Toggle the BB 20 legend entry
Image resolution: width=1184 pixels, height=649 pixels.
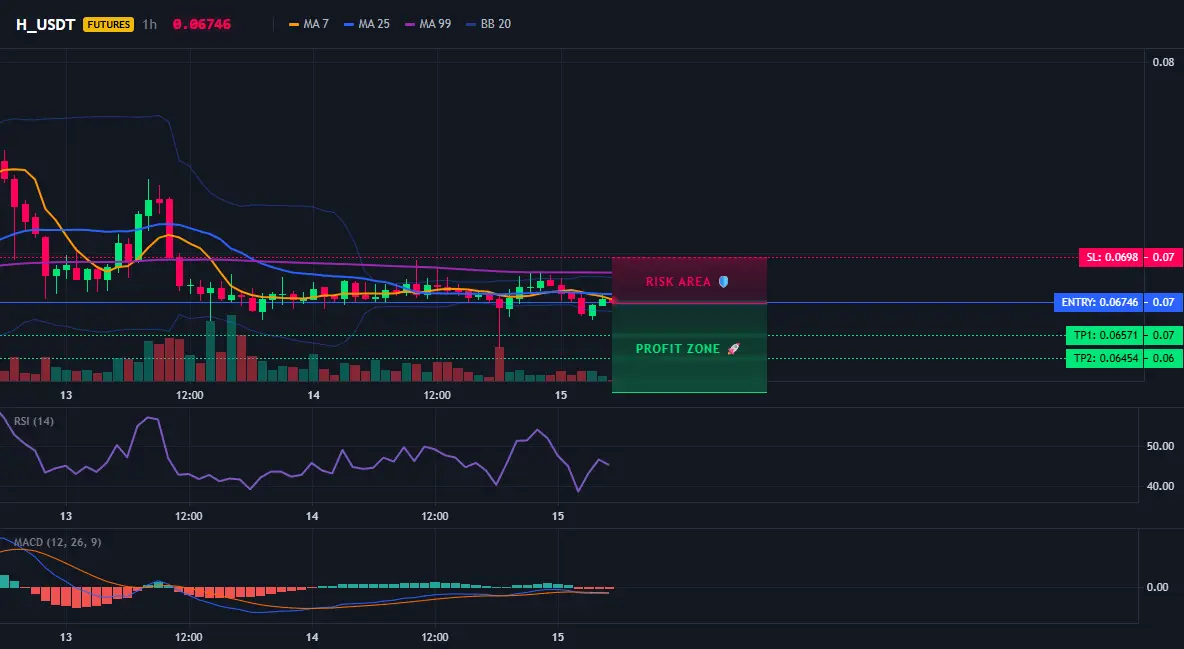[x=489, y=24]
